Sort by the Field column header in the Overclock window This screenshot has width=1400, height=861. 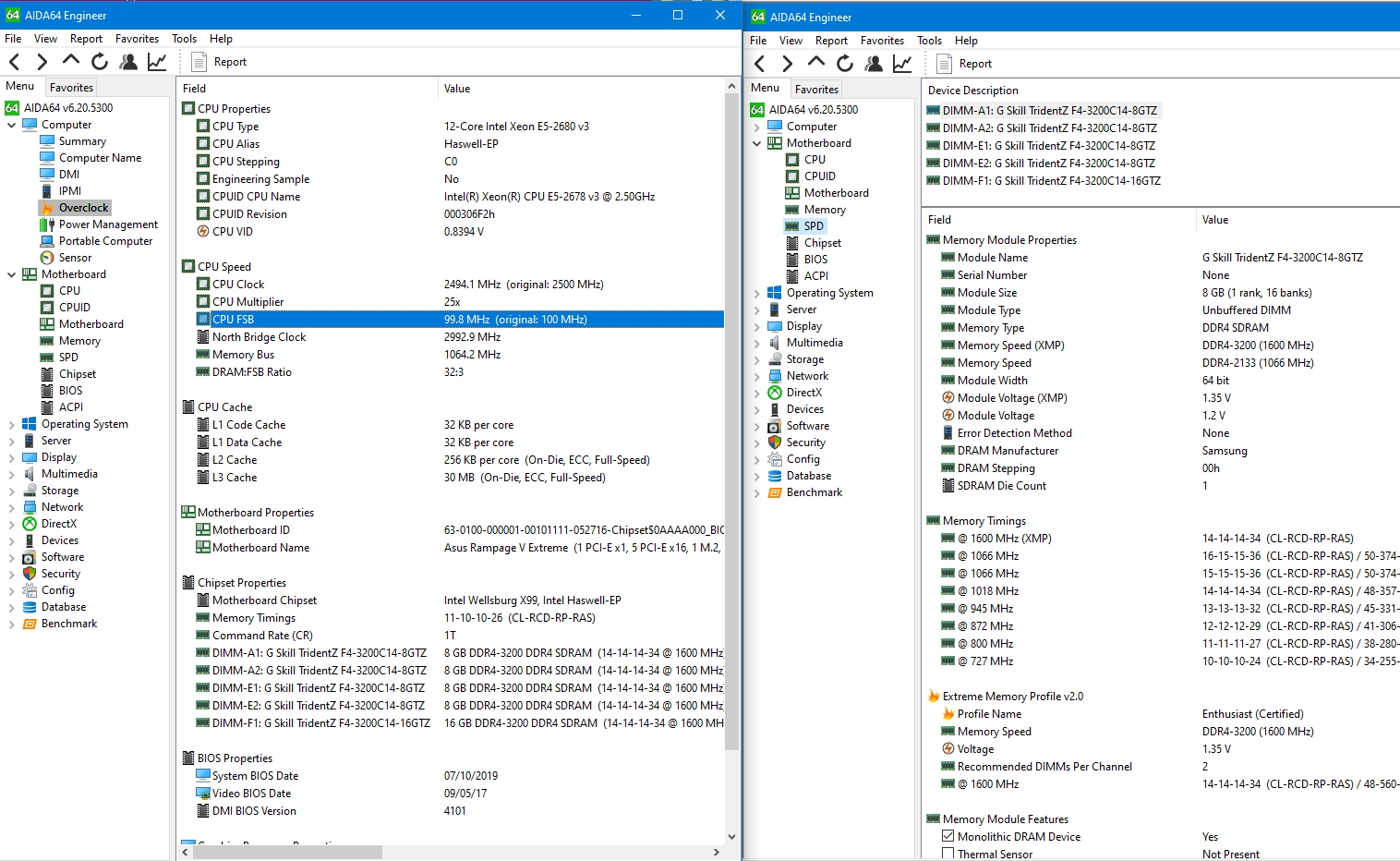point(307,89)
